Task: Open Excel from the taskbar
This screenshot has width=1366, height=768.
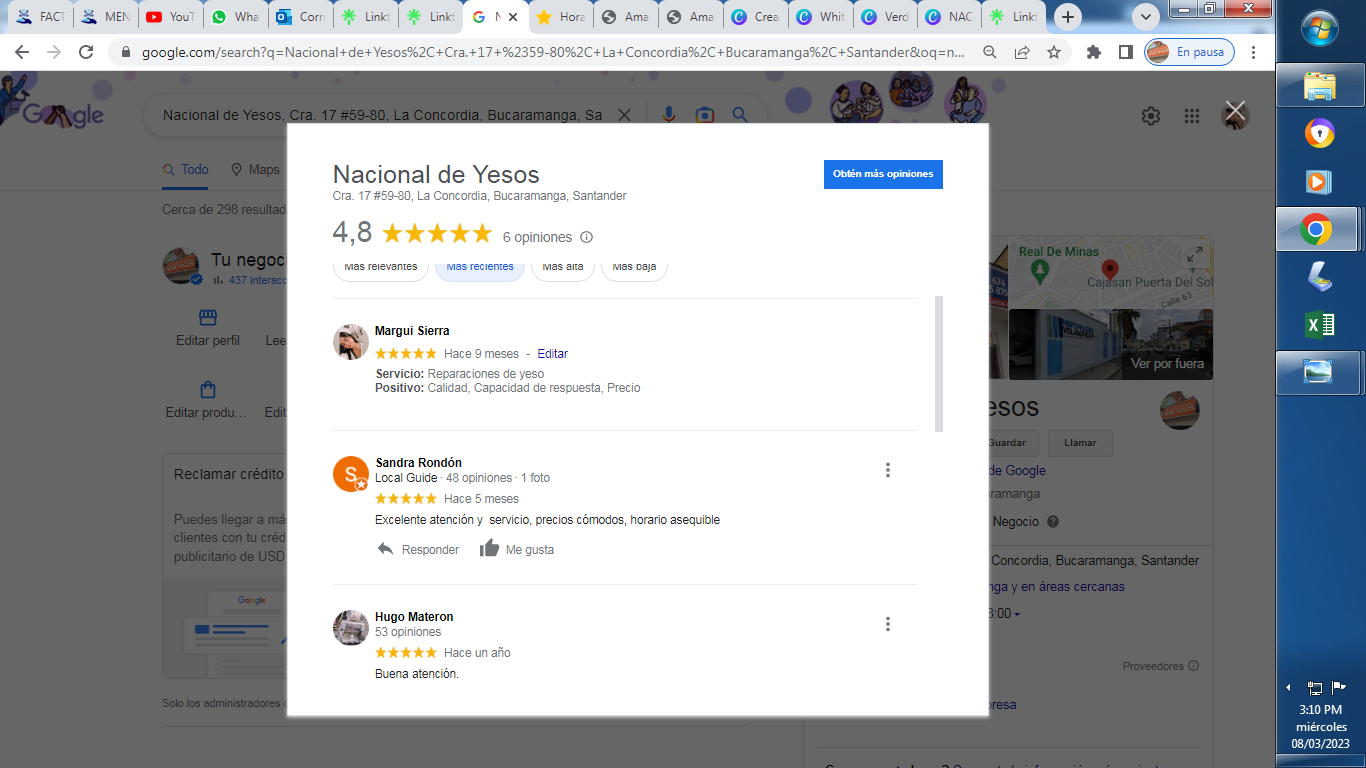Action: 1320,325
